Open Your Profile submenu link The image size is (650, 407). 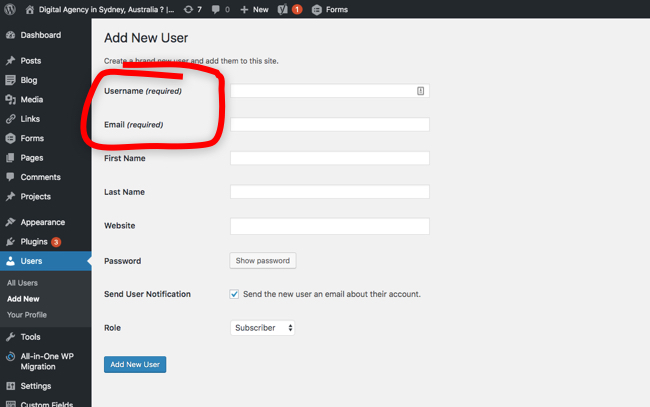27,315
